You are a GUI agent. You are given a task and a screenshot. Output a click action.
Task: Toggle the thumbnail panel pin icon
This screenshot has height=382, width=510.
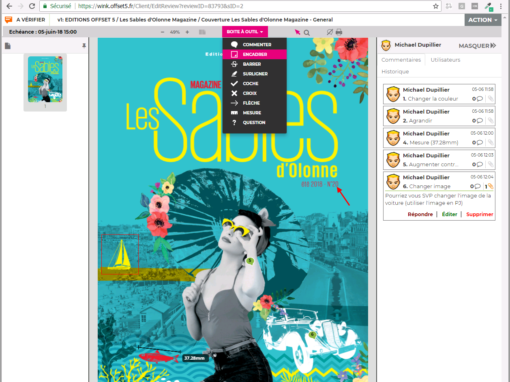coord(84,45)
